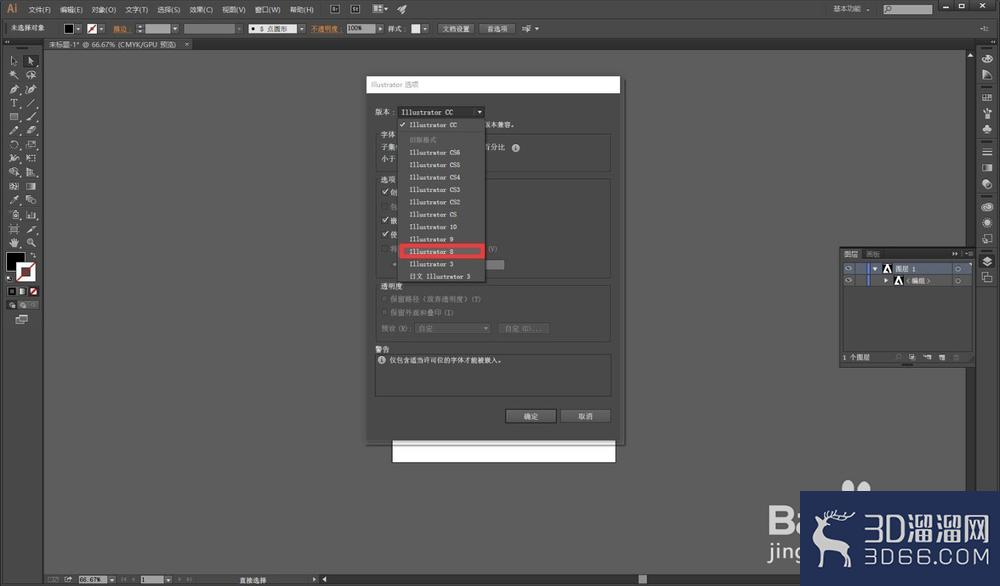Open the Color panel in right dock
The image size is (1000, 586).
coord(987,59)
